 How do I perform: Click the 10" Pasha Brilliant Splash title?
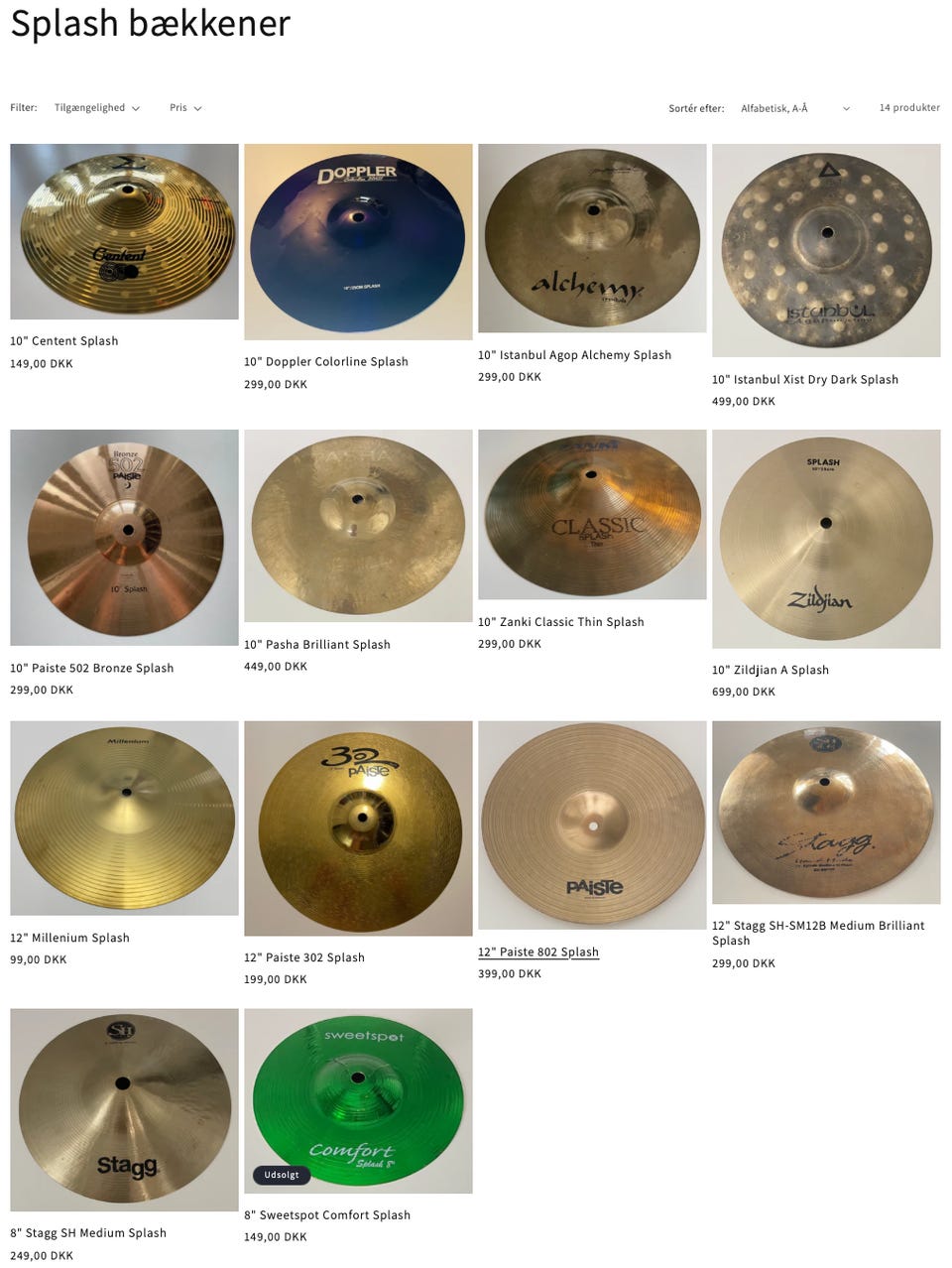pos(317,645)
